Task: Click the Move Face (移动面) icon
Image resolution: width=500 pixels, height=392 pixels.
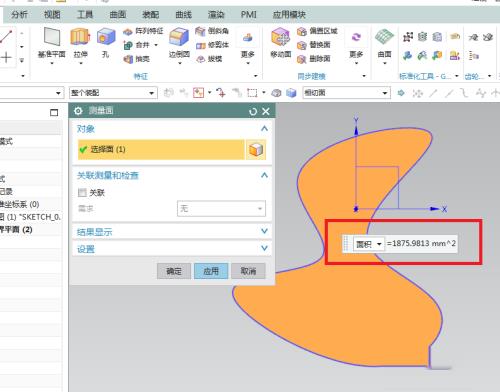Action: 281,37
